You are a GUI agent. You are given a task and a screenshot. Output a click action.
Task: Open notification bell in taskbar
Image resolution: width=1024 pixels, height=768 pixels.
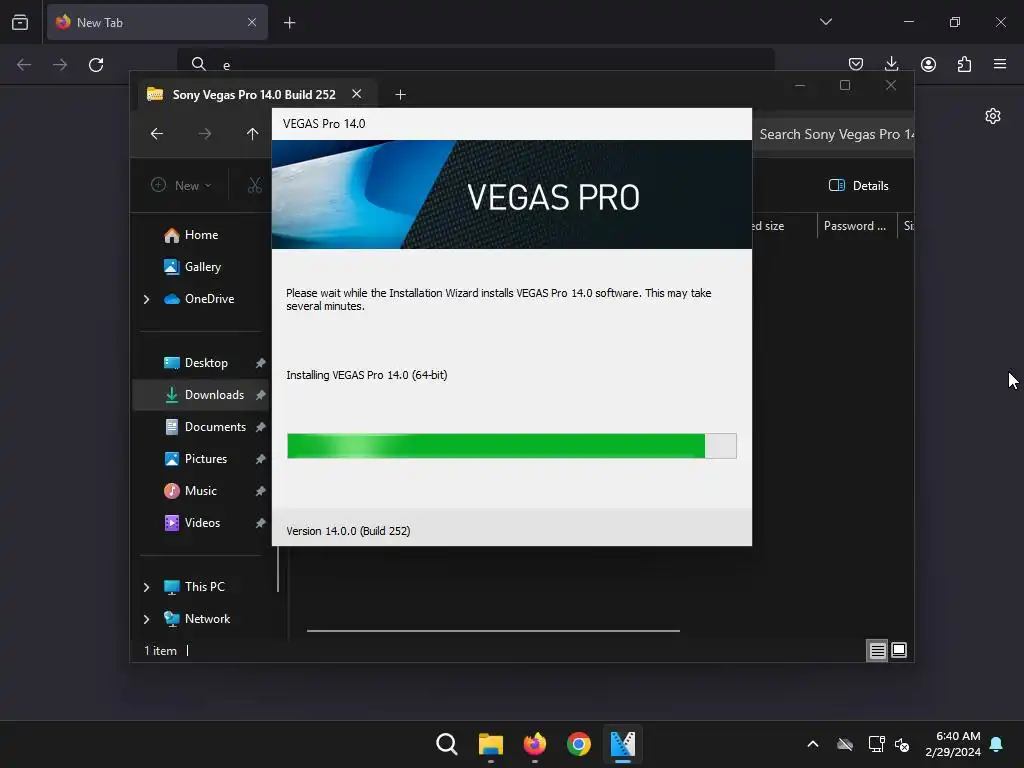coord(997,744)
